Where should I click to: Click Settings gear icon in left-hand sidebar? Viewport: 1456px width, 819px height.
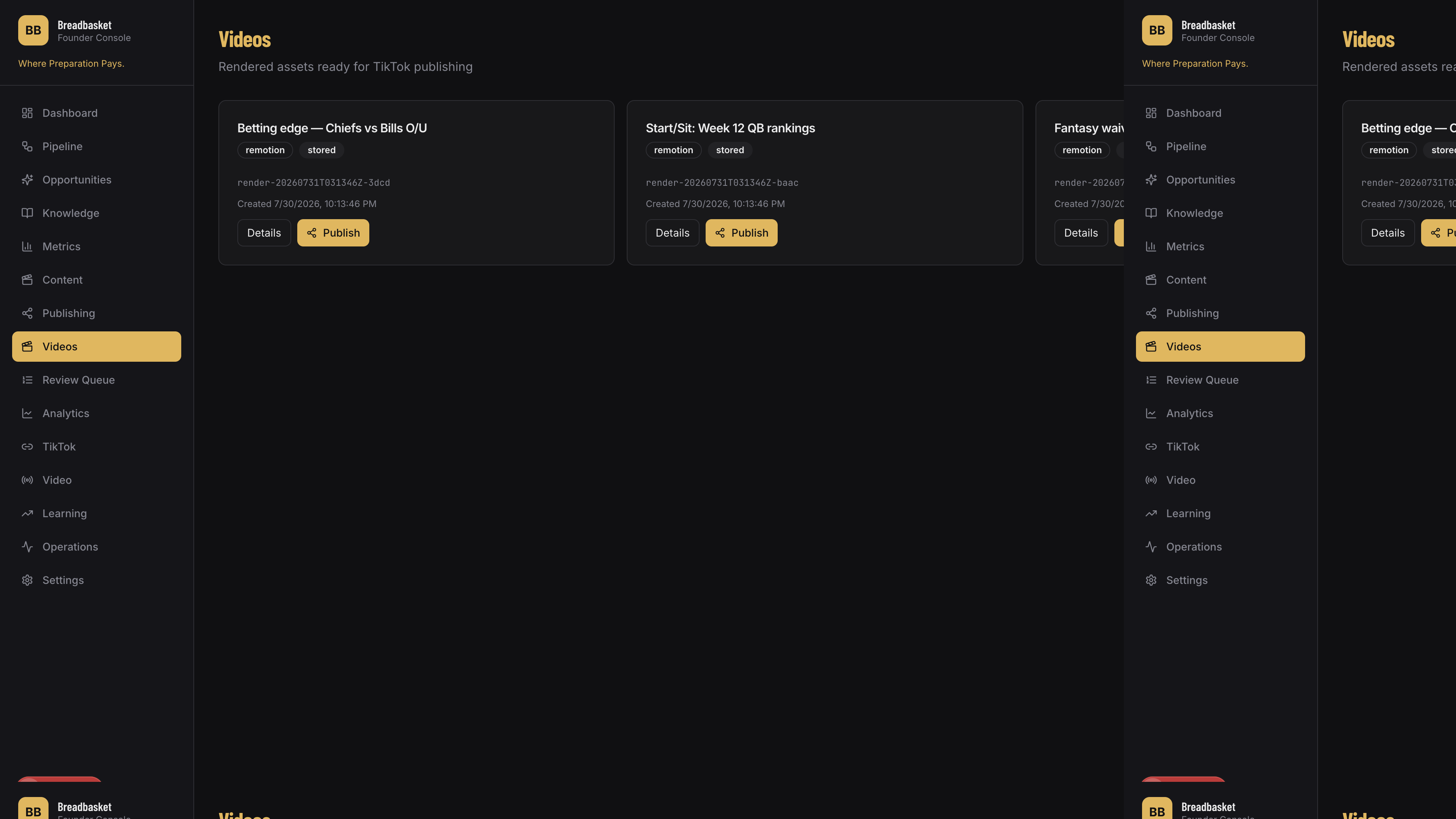point(27,580)
